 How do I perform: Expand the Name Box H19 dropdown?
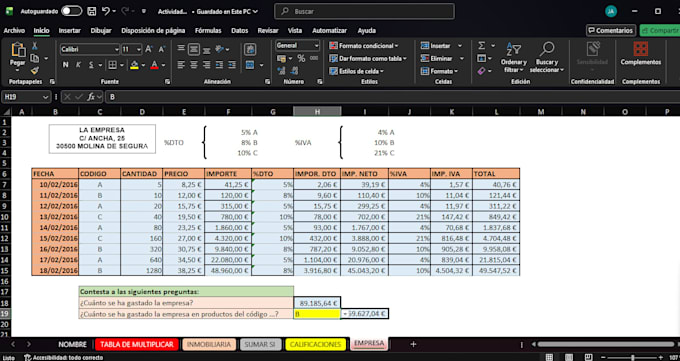pos(46,97)
